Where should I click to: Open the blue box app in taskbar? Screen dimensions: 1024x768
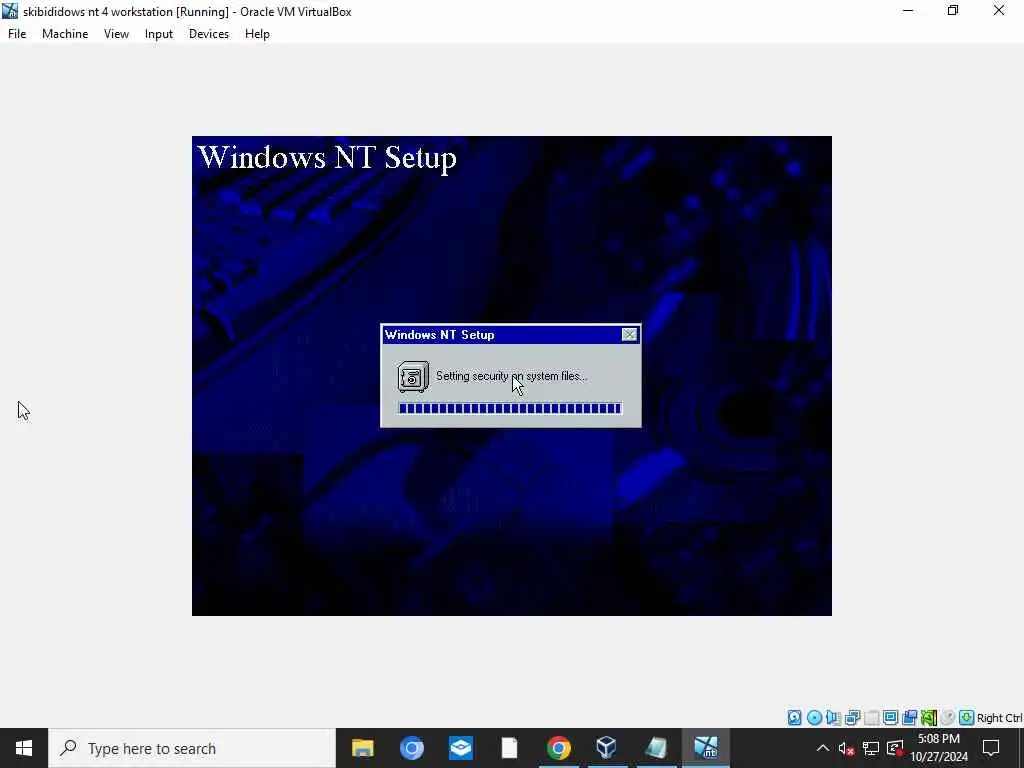point(460,748)
